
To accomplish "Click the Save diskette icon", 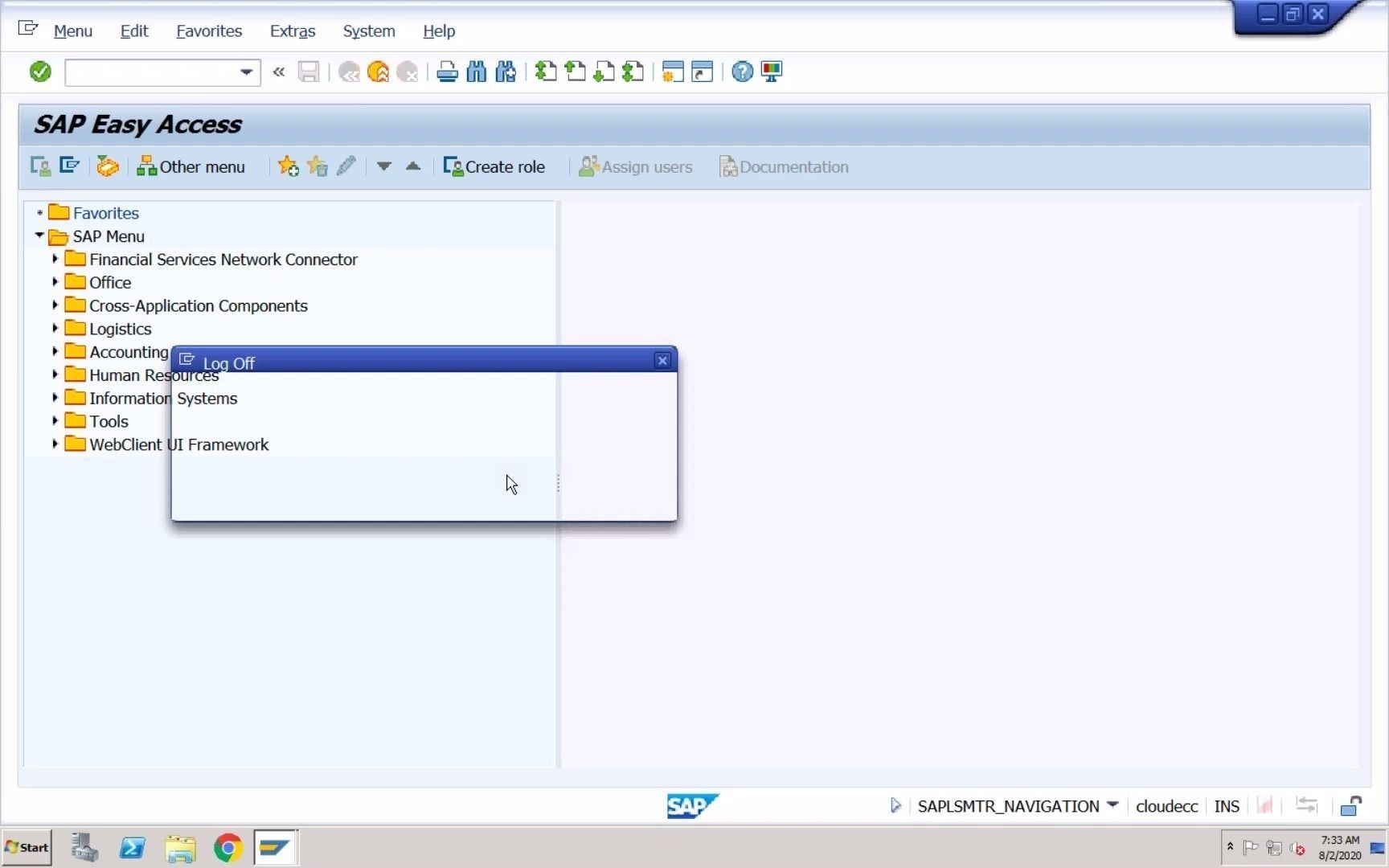I will [309, 72].
